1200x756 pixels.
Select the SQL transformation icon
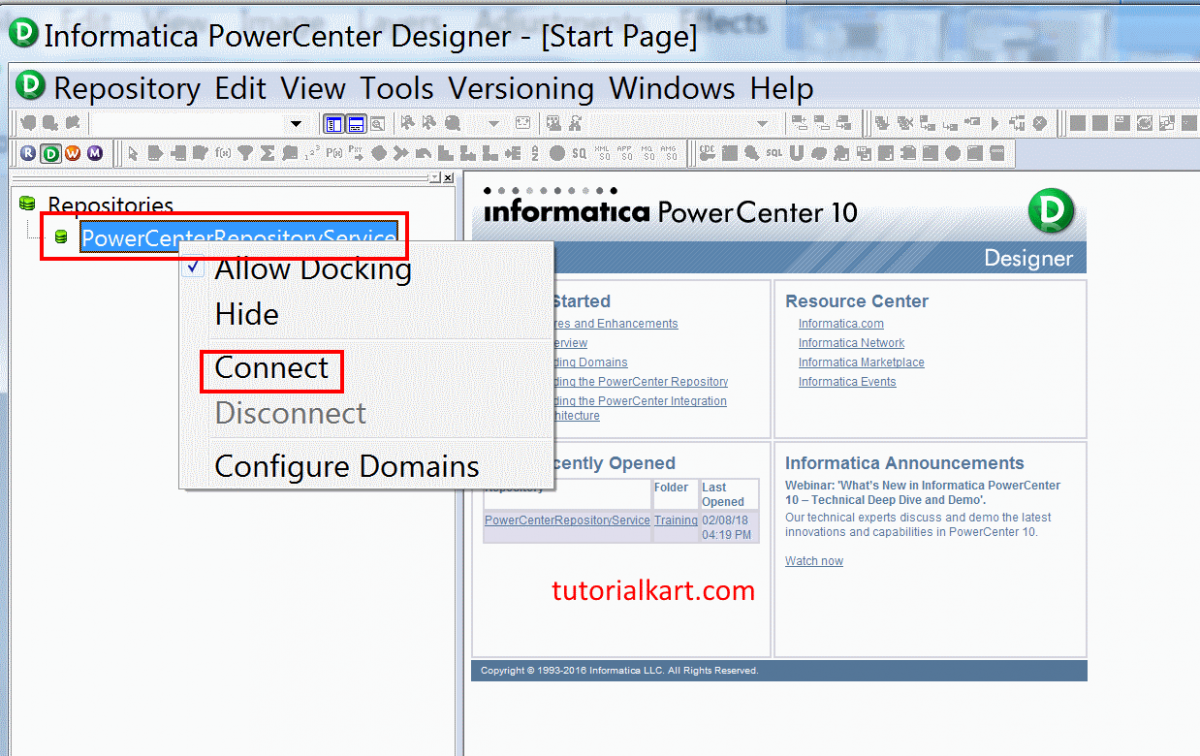coord(773,153)
